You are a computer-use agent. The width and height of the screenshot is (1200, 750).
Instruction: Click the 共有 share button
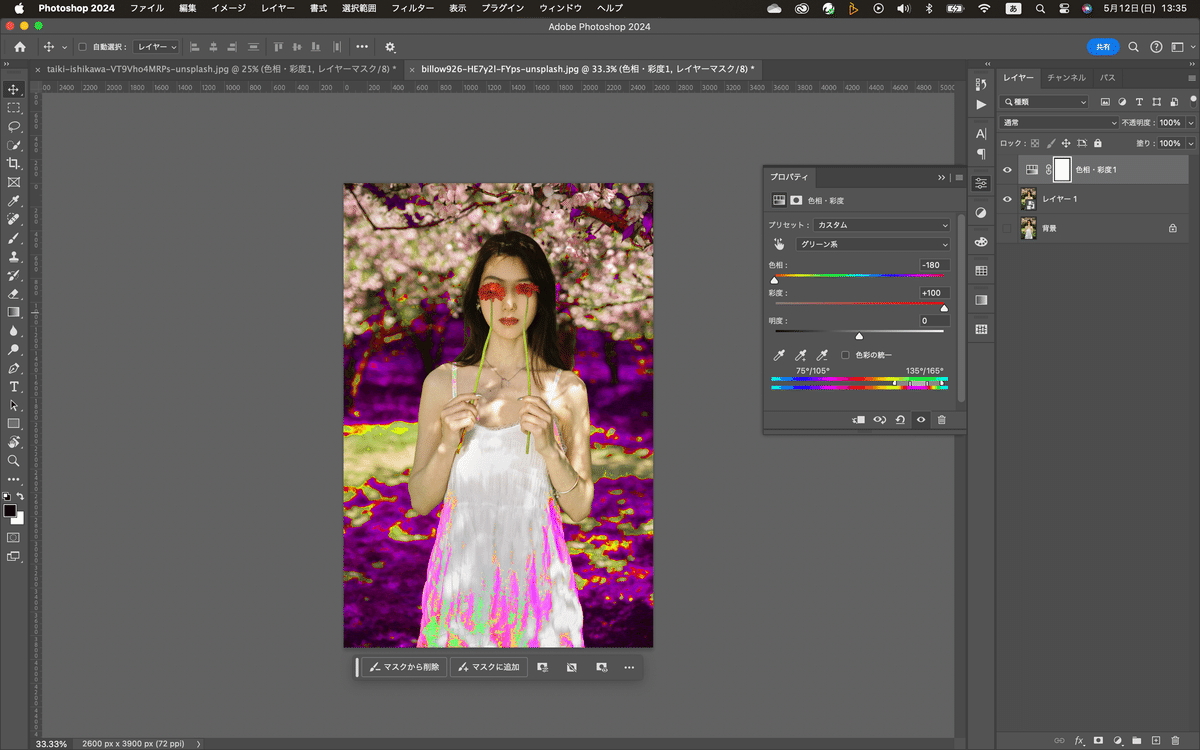(1102, 47)
